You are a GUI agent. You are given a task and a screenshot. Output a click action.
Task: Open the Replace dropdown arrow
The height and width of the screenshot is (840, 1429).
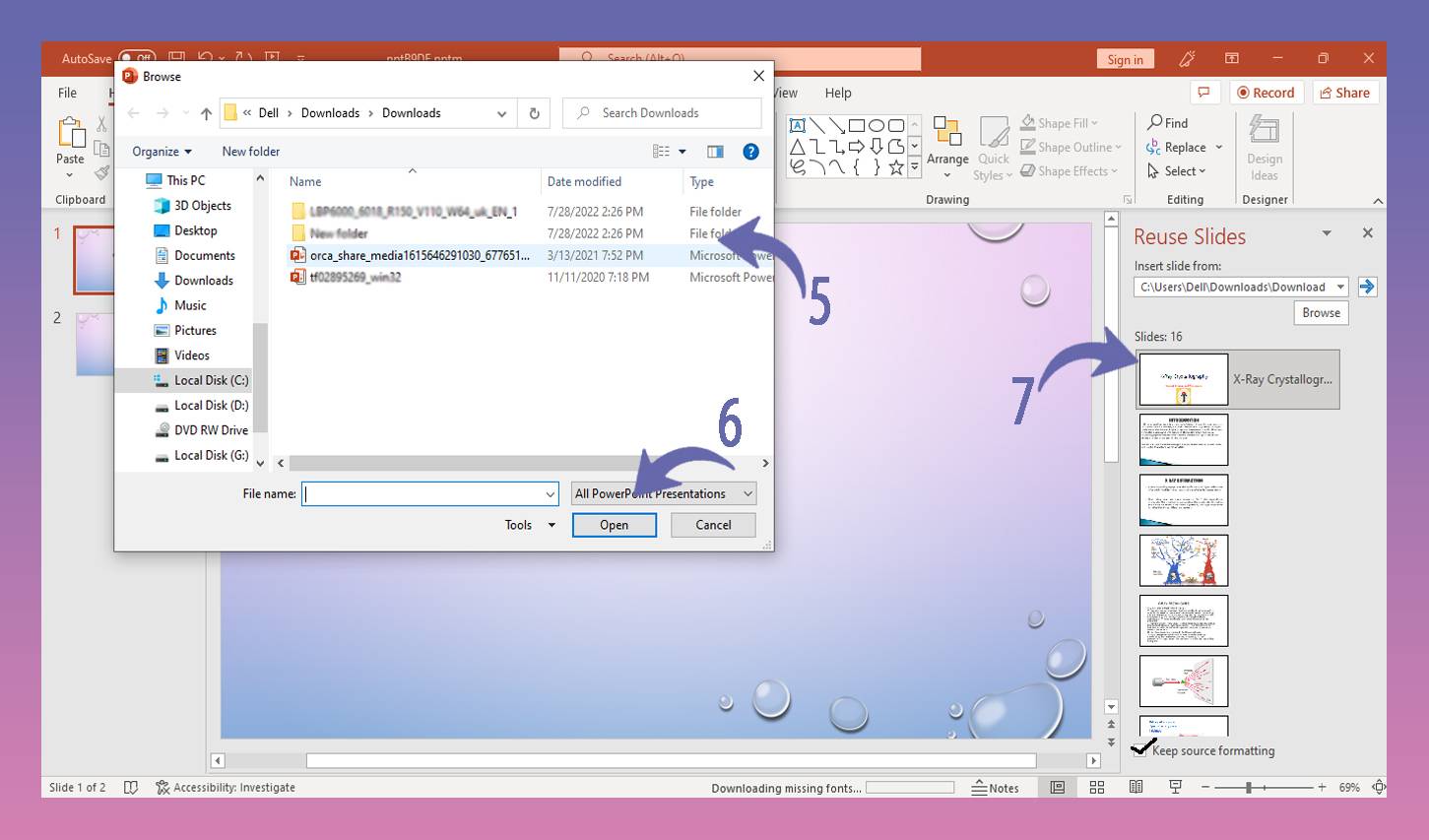1219,147
